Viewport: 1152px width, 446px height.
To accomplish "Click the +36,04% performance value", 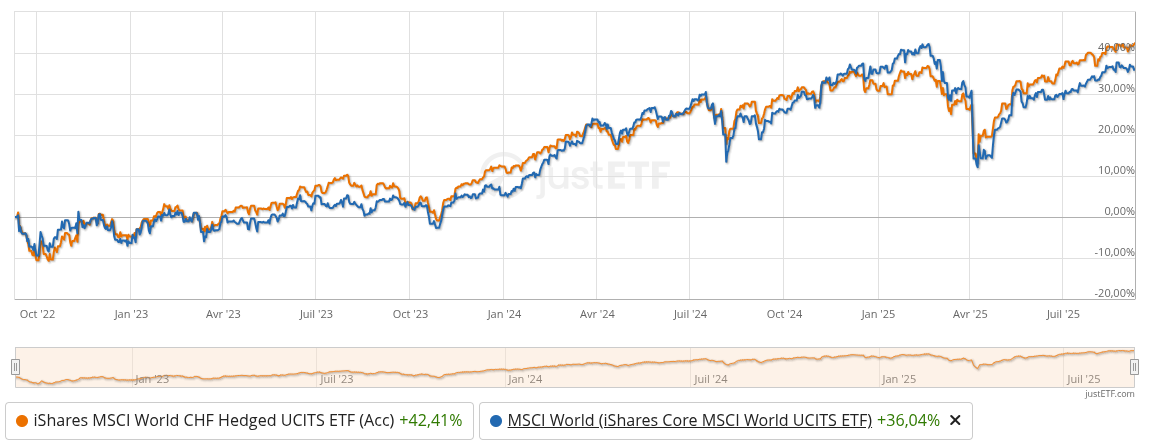I will click(x=908, y=420).
